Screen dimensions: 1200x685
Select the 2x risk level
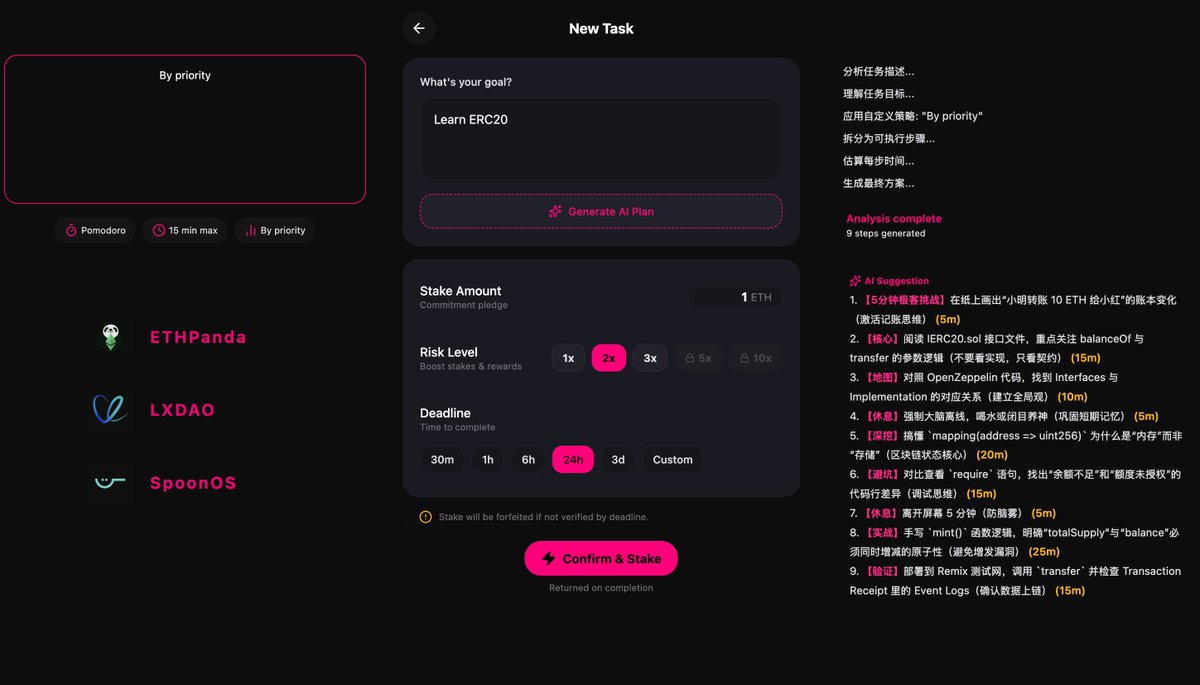[609, 358]
